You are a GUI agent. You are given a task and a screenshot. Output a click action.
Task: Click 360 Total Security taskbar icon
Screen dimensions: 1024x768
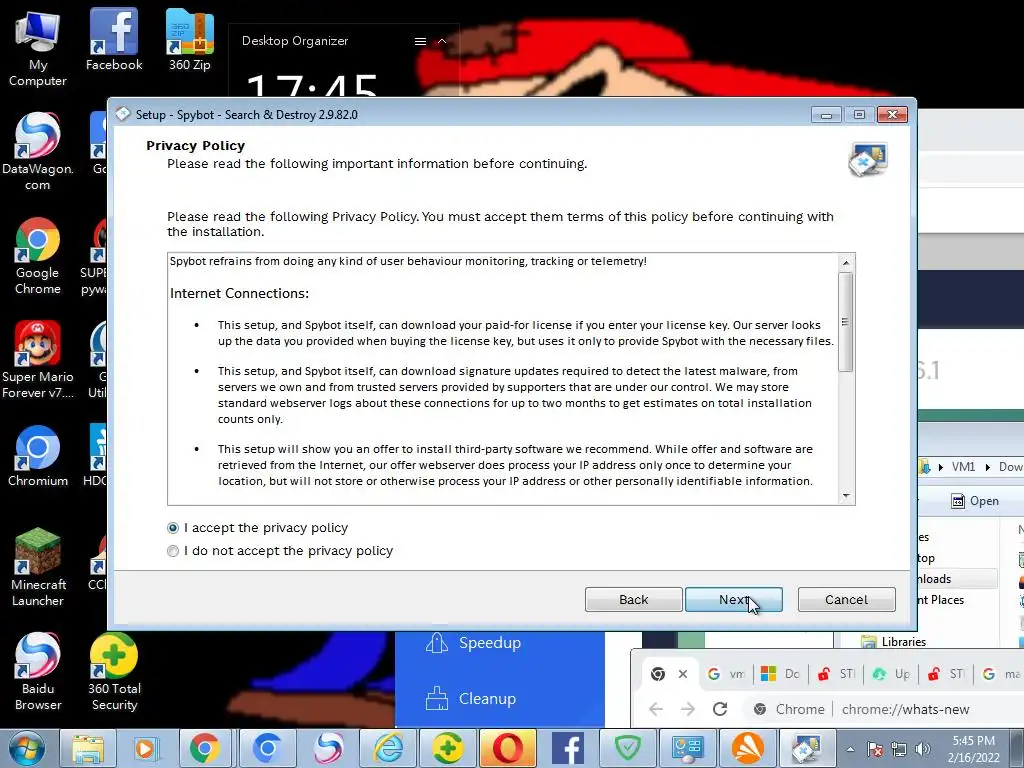[447, 748]
